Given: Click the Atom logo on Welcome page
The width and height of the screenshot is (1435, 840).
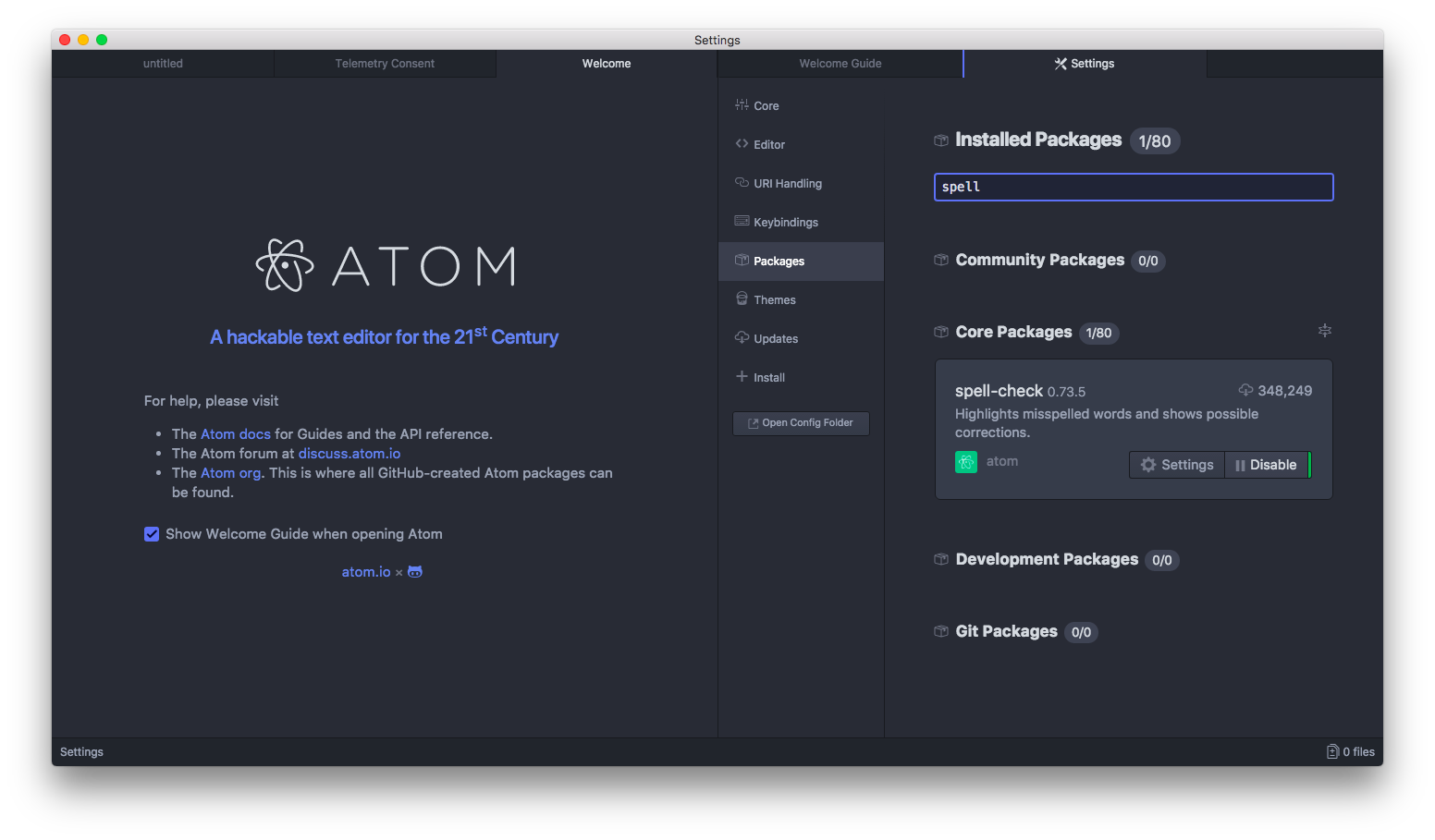Looking at the screenshot, I should coord(385,266).
